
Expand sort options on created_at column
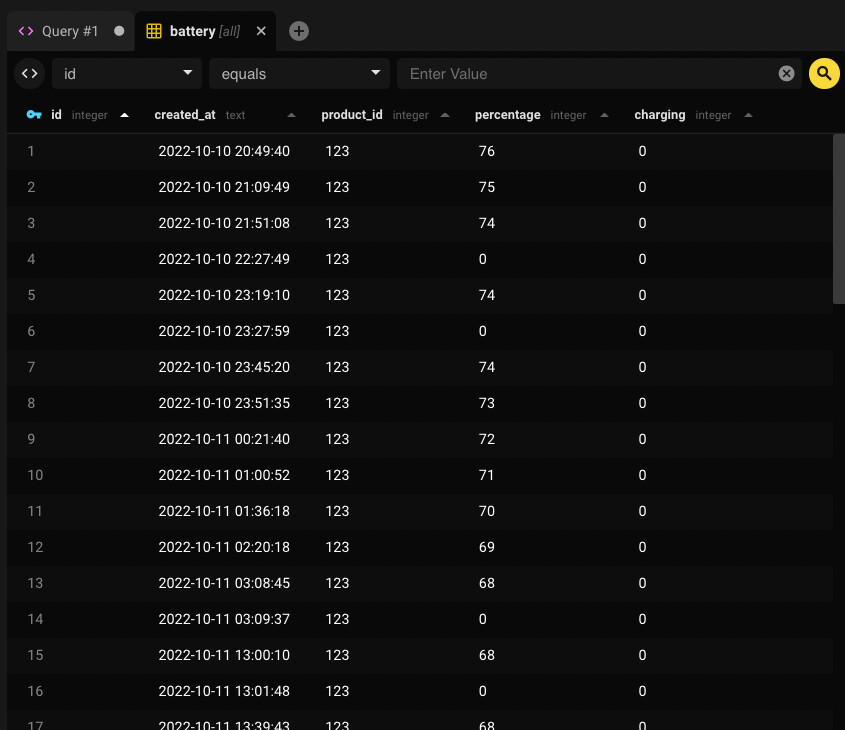pyautogui.click(x=290, y=115)
